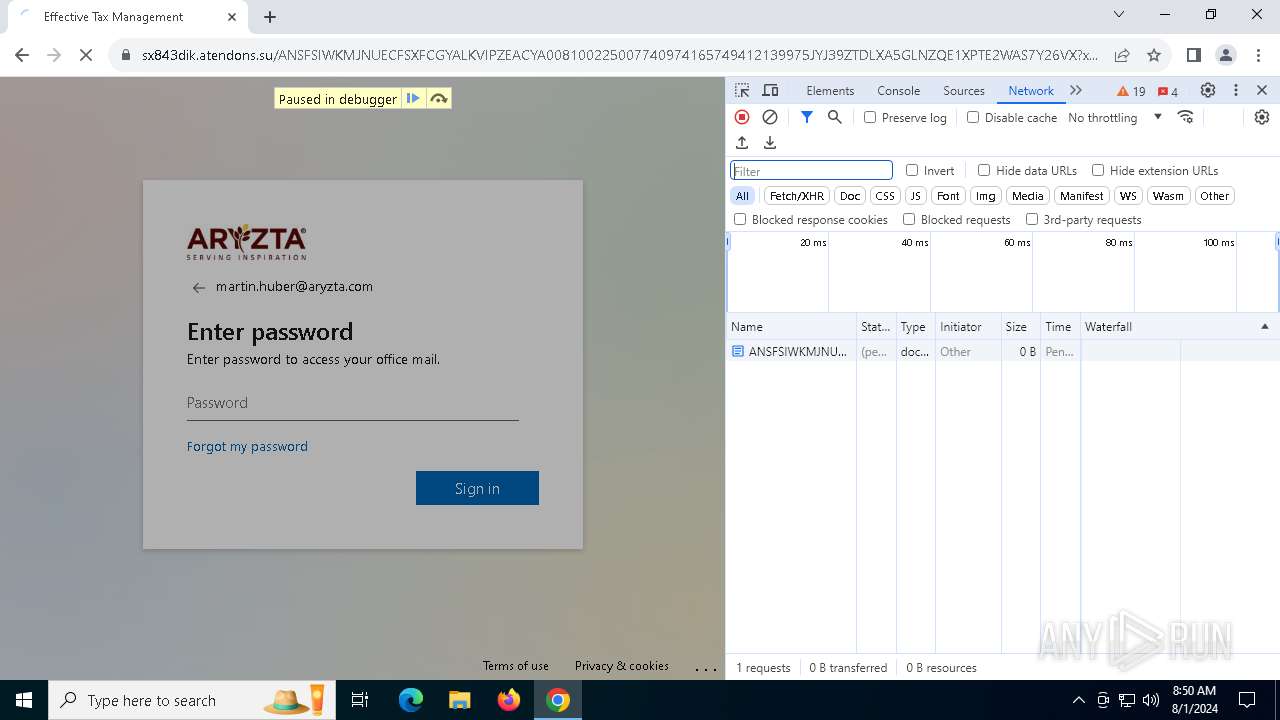Sort by the Waterfall column arrow

[x=1264, y=327]
